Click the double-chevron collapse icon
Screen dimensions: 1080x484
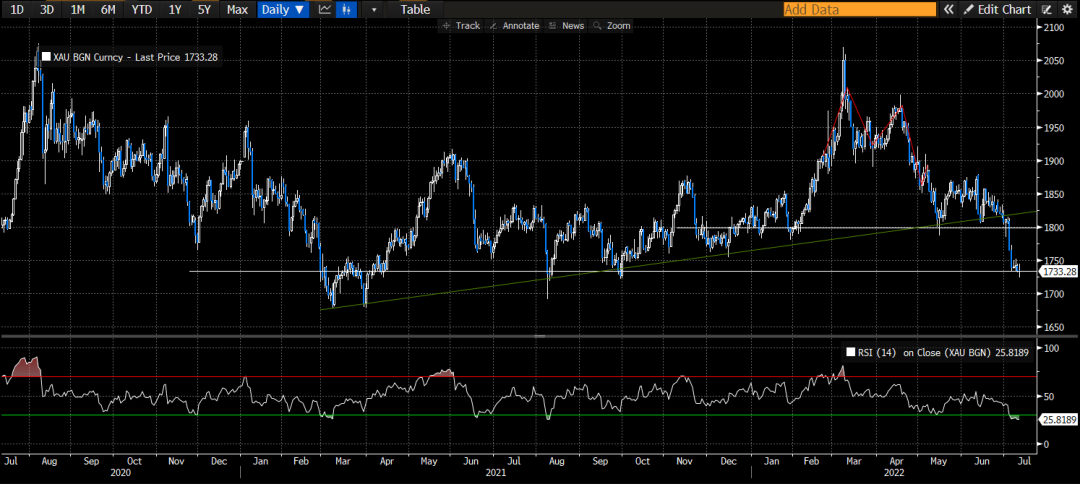click(949, 9)
